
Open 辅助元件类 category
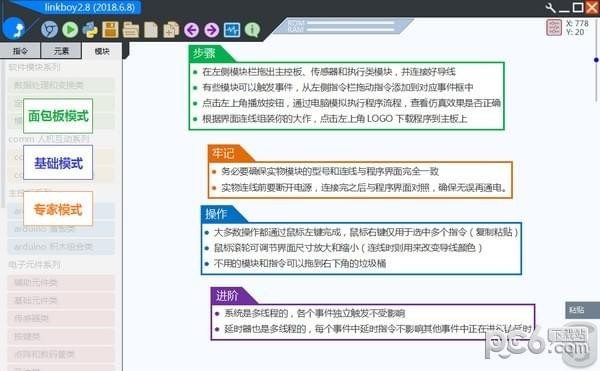click(x=61, y=283)
